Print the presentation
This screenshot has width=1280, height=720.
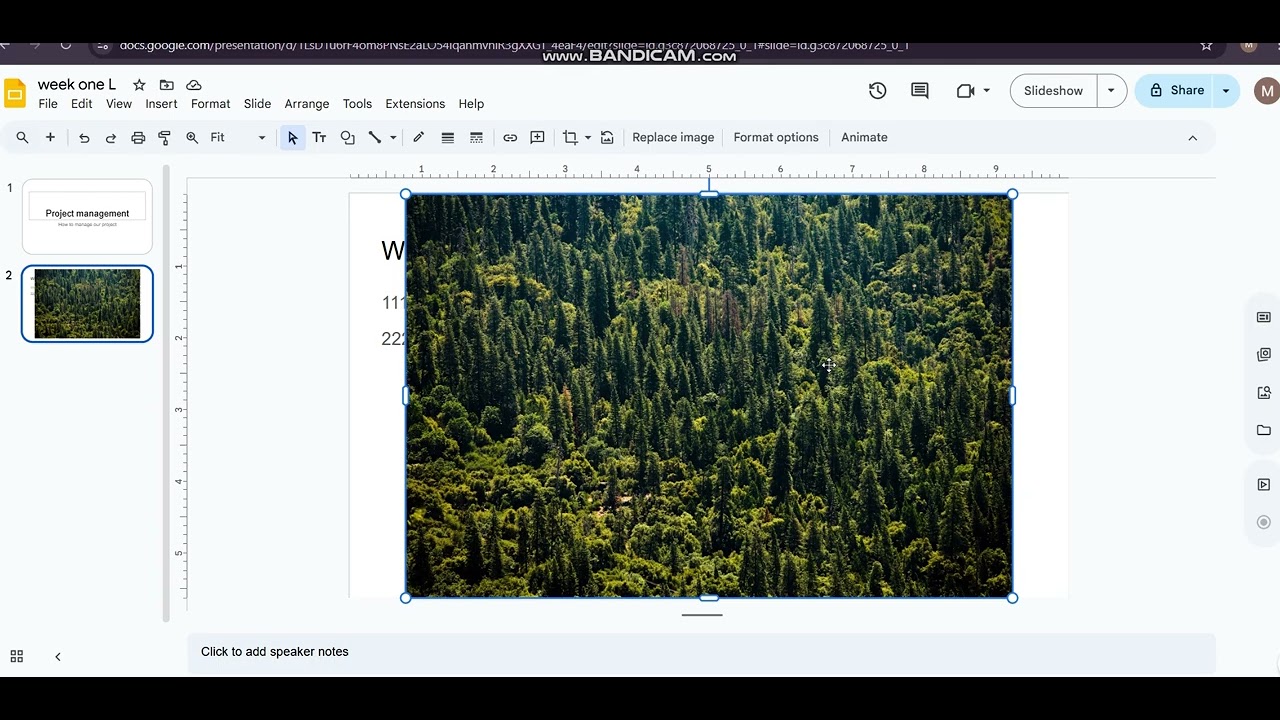(x=138, y=138)
